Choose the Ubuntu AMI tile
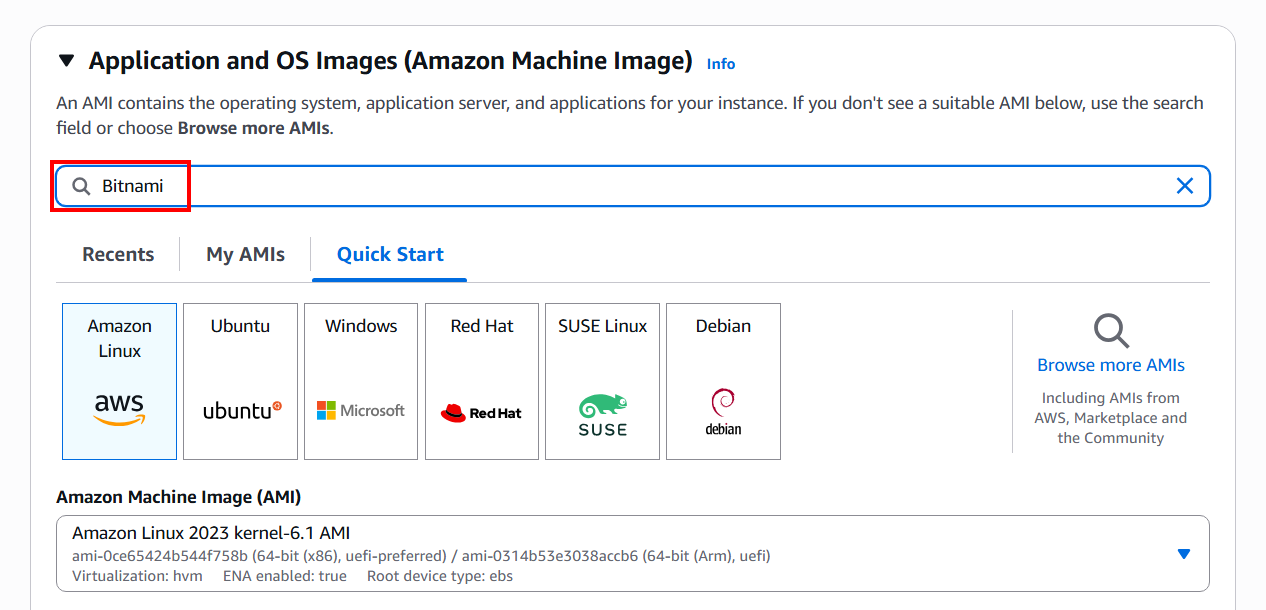The width and height of the screenshot is (1266, 610). [x=240, y=382]
